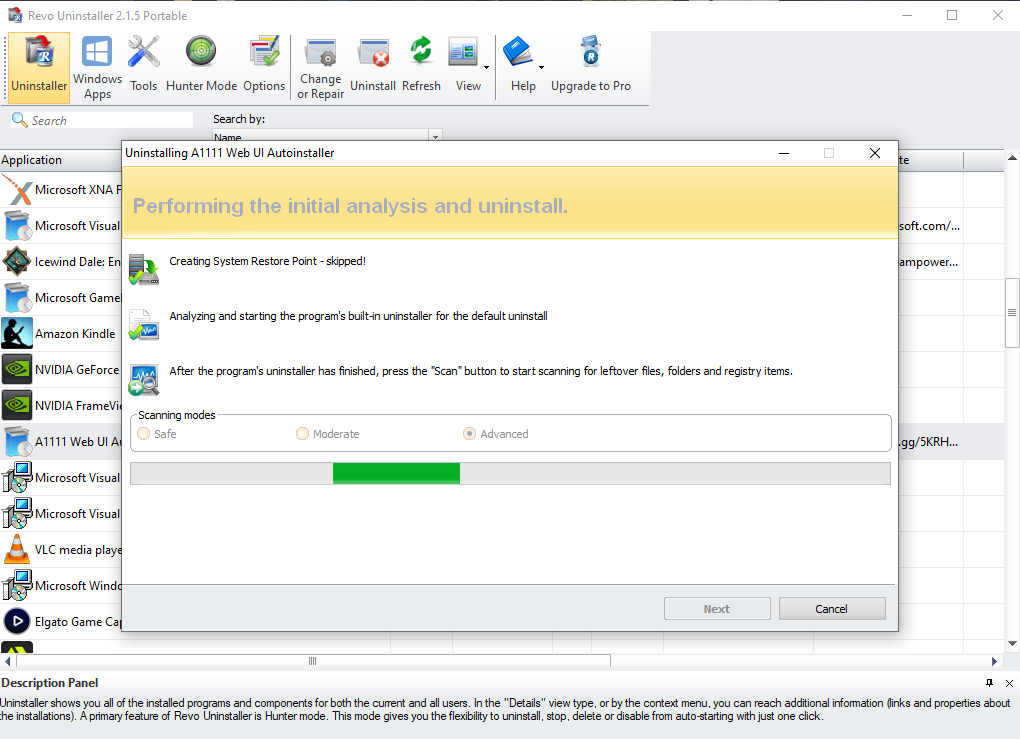This screenshot has height=739, width=1020.
Task: Select the Icewind Dale row text
Action: point(77,262)
